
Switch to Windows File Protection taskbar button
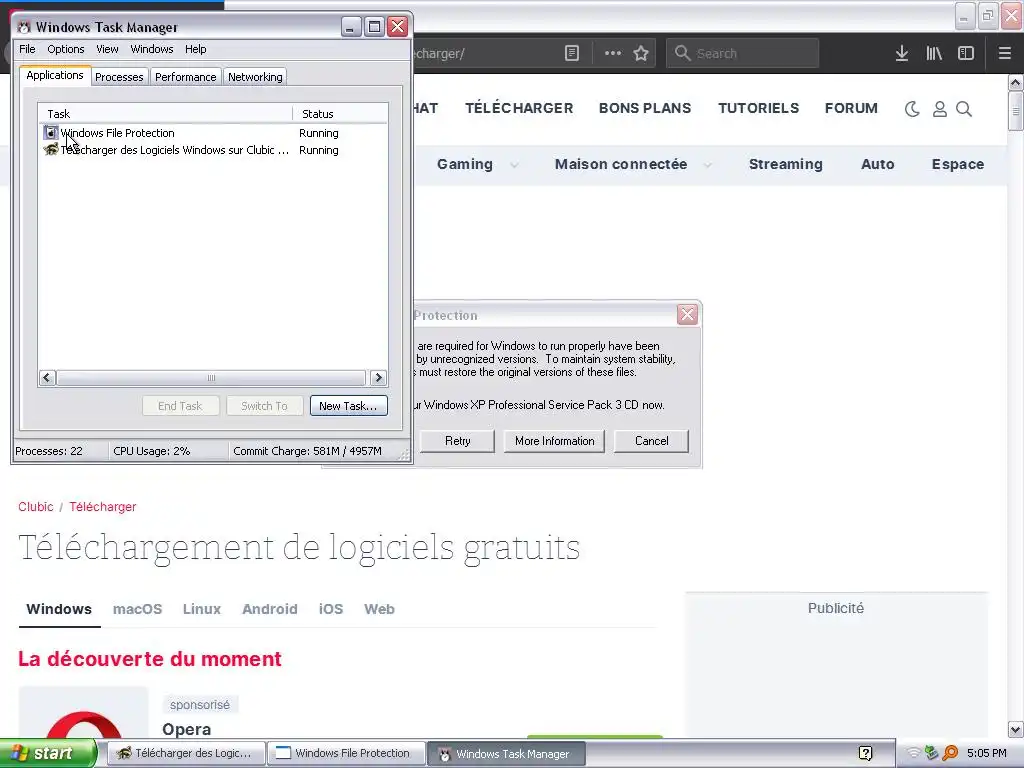(x=346, y=754)
